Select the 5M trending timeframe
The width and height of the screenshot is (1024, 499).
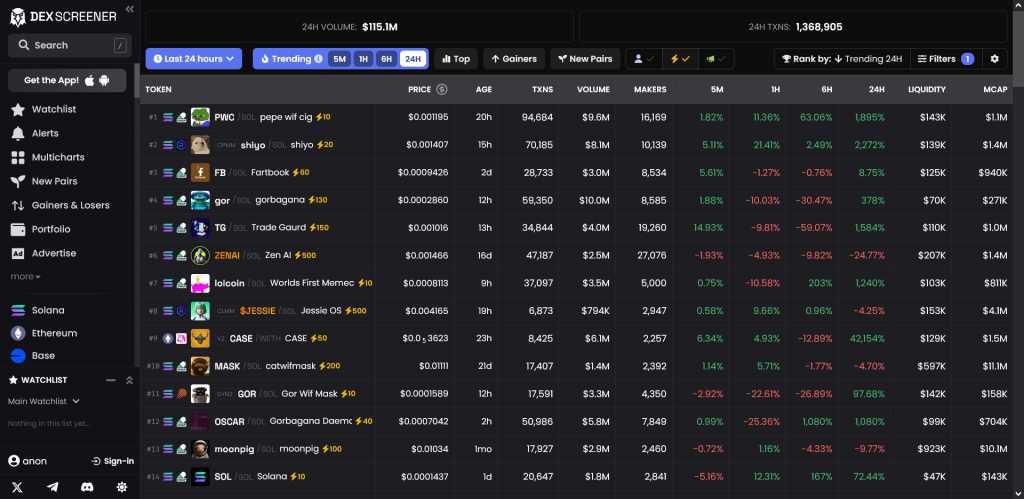[x=340, y=59]
